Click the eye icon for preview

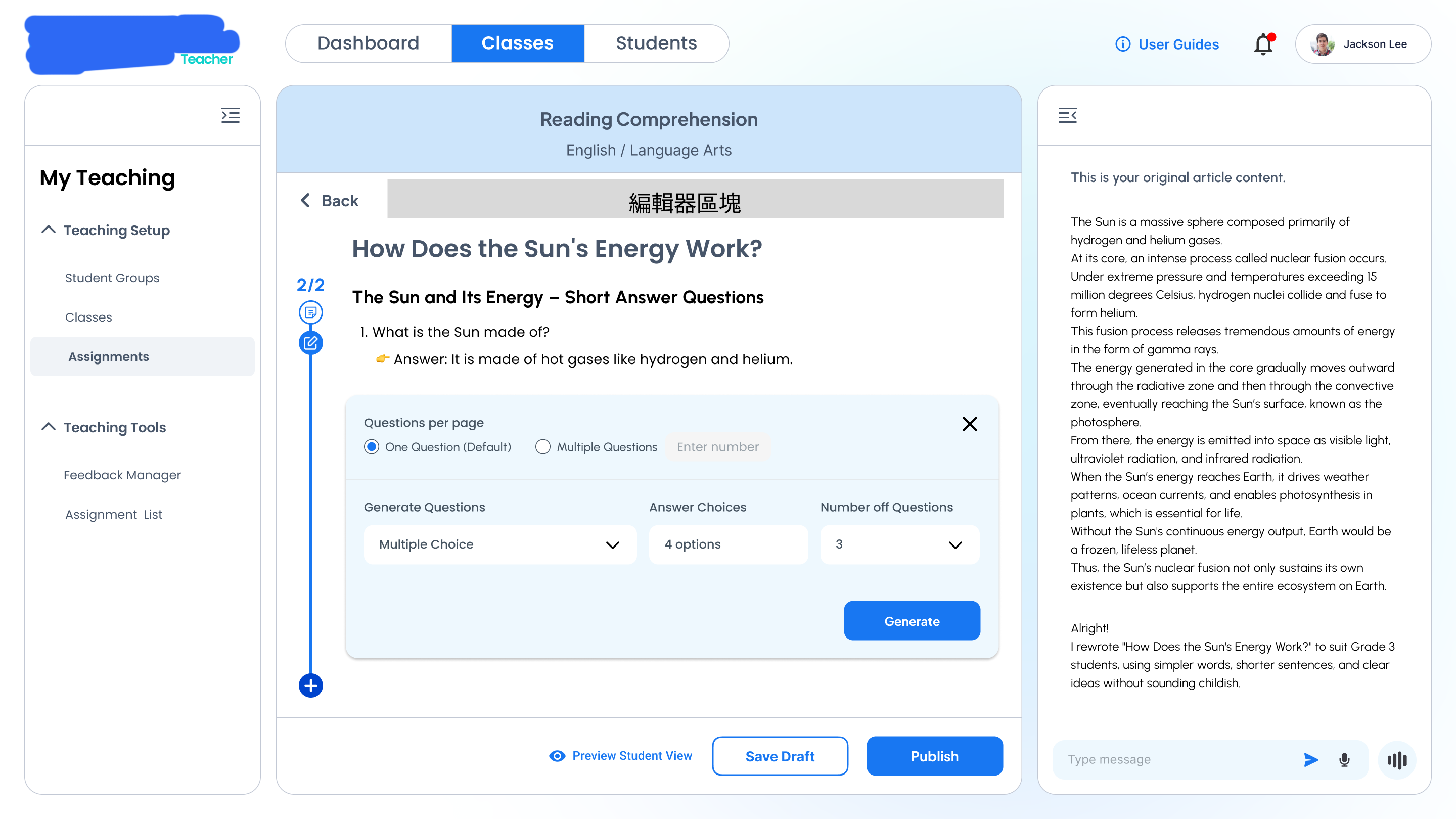click(557, 756)
